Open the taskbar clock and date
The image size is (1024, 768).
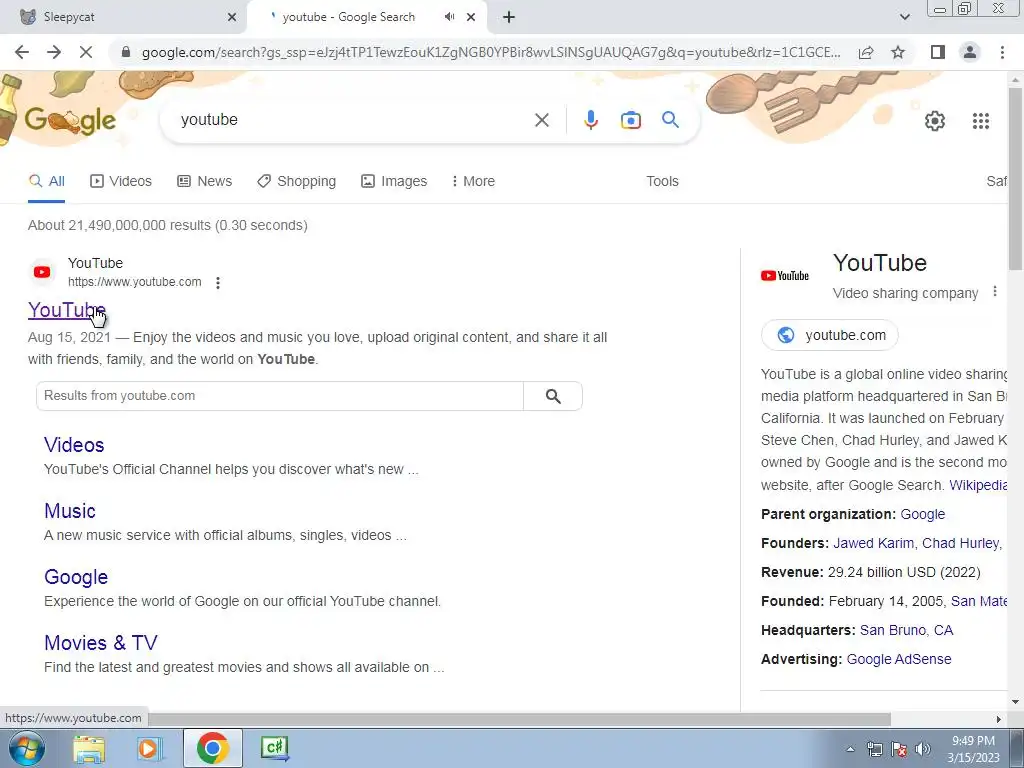pos(973,749)
